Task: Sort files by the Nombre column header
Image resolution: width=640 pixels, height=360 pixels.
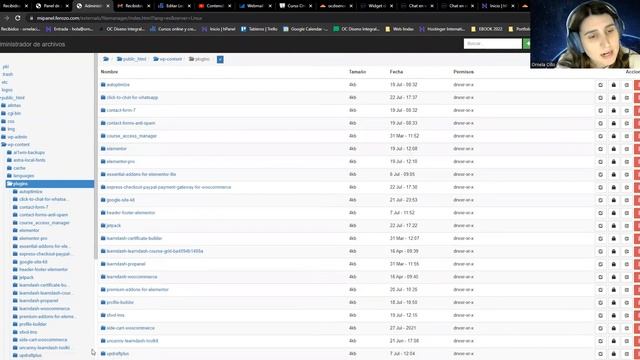Action: click(109, 72)
